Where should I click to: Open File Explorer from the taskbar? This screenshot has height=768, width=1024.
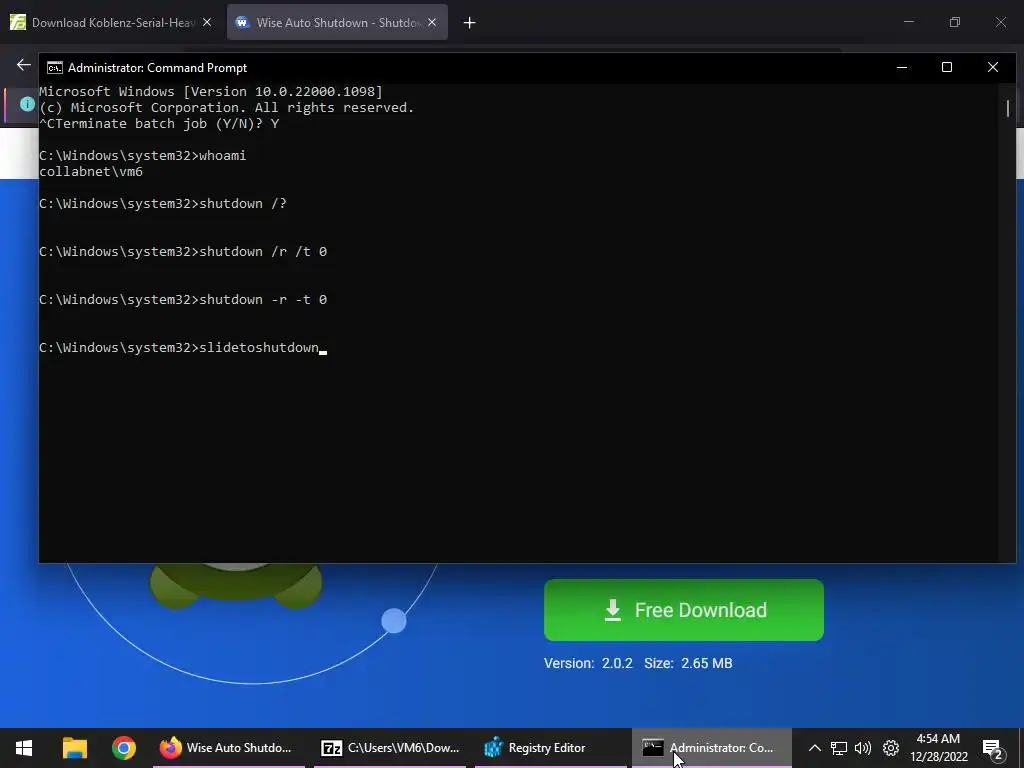coord(74,748)
